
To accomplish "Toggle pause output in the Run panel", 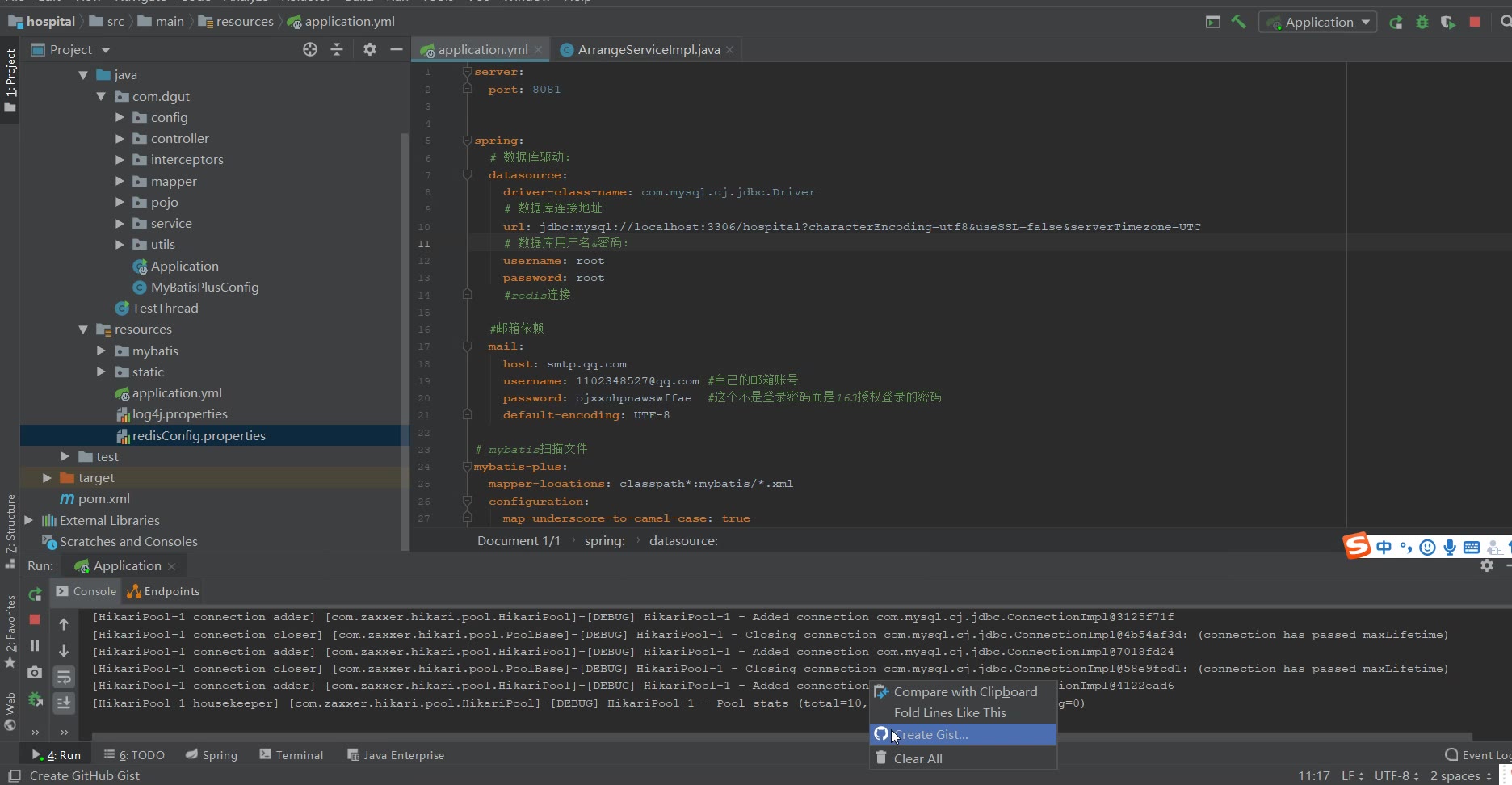I will [x=35, y=645].
